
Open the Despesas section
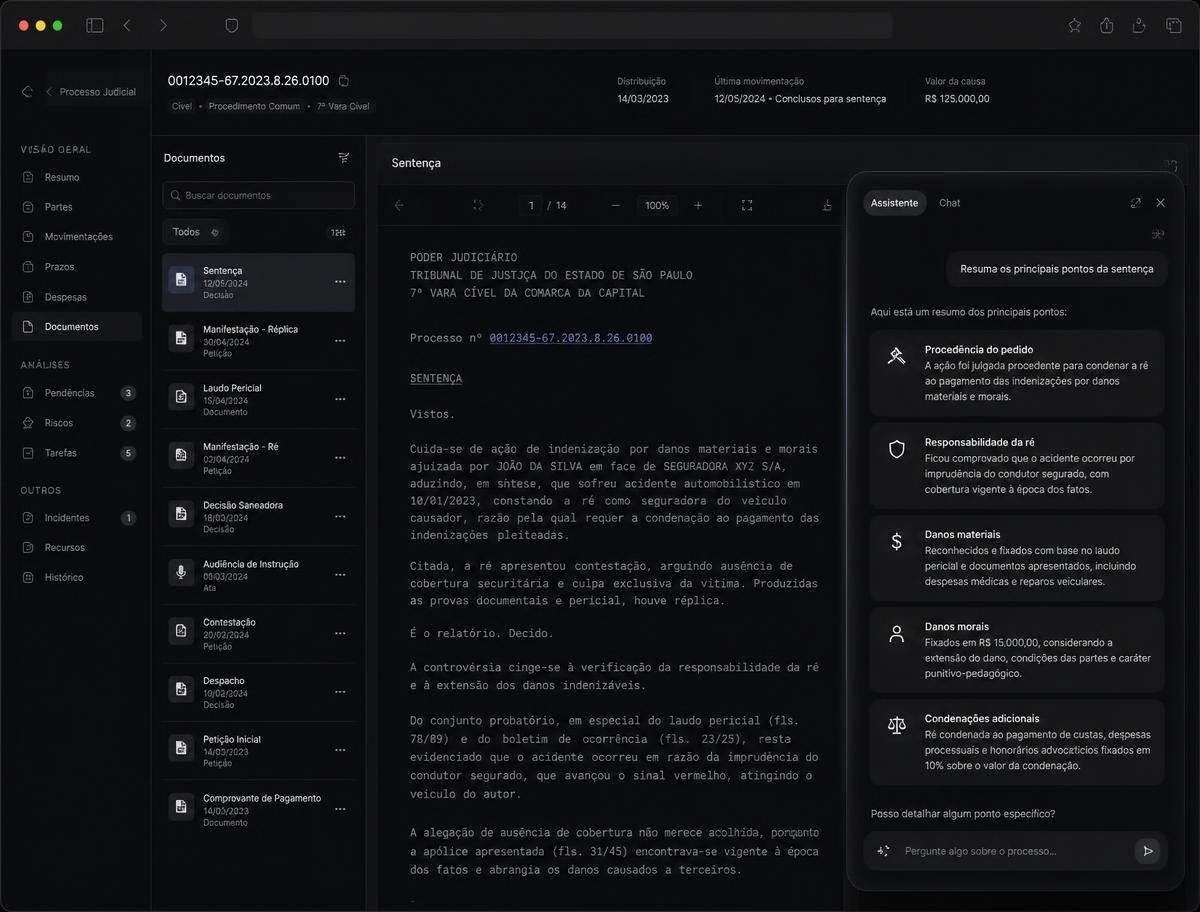coord(76,297)
